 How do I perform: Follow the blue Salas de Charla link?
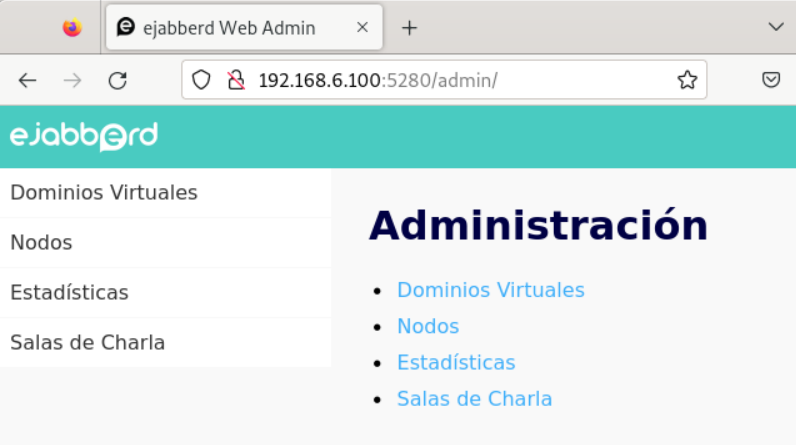click(x=474, y=398)
